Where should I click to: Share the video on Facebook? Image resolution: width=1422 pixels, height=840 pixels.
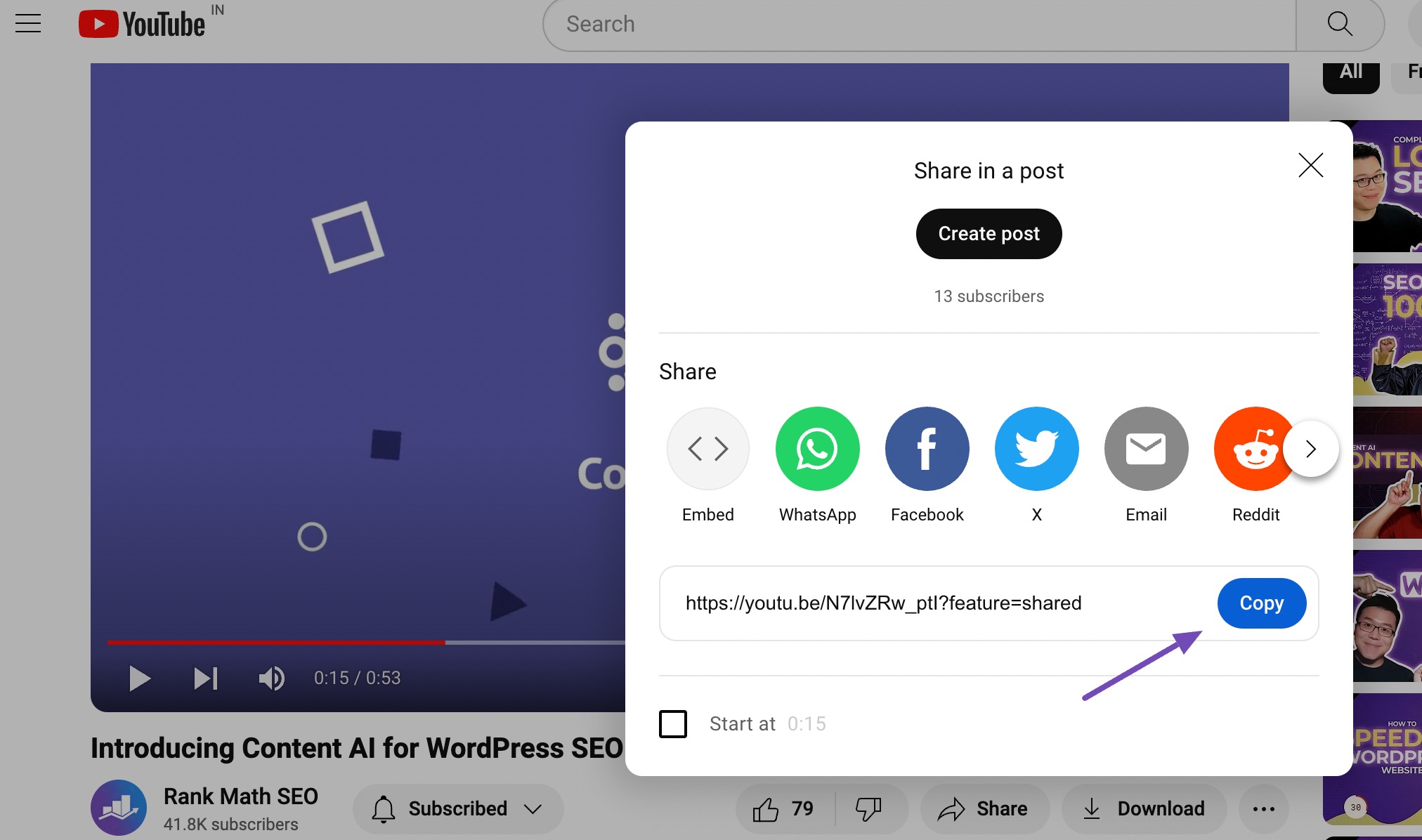tap(927, 465)
